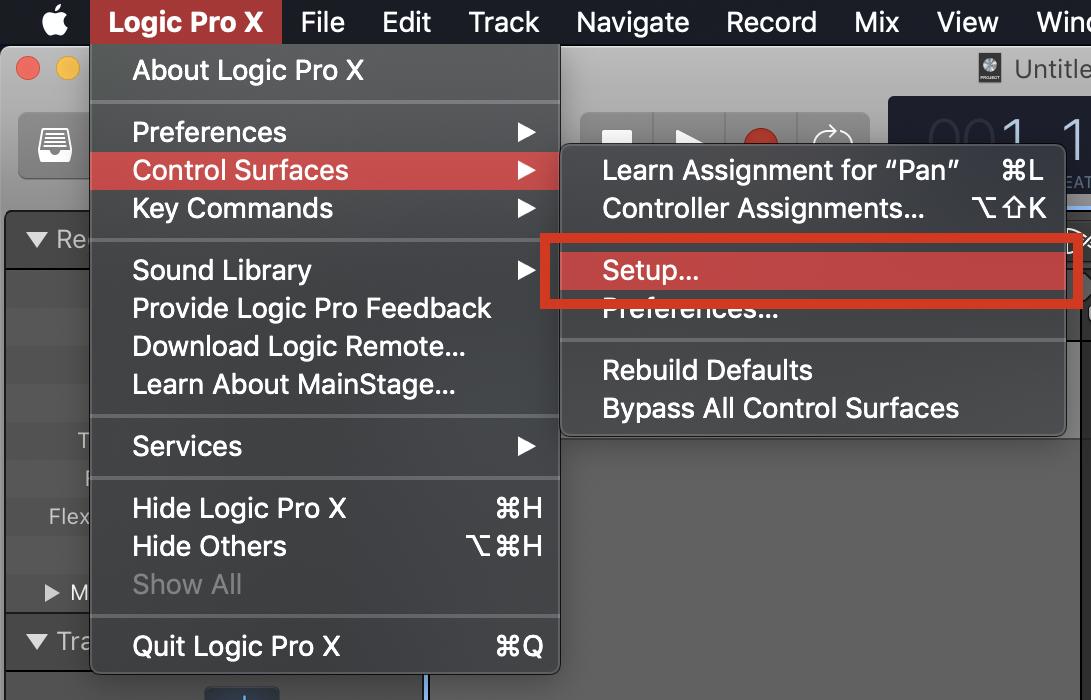This screenshot has height=700, width=1091.
Task: Choose Download Logic Remote…
Action: point(325,347)
